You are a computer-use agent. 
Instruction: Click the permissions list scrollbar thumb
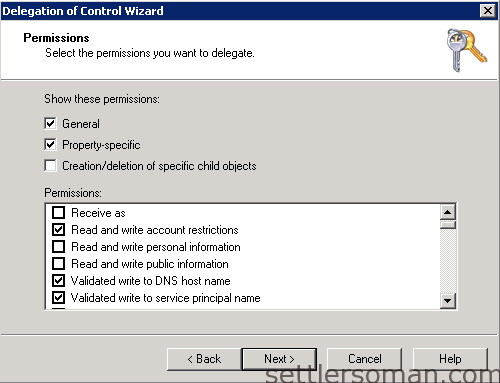(448, 224)
